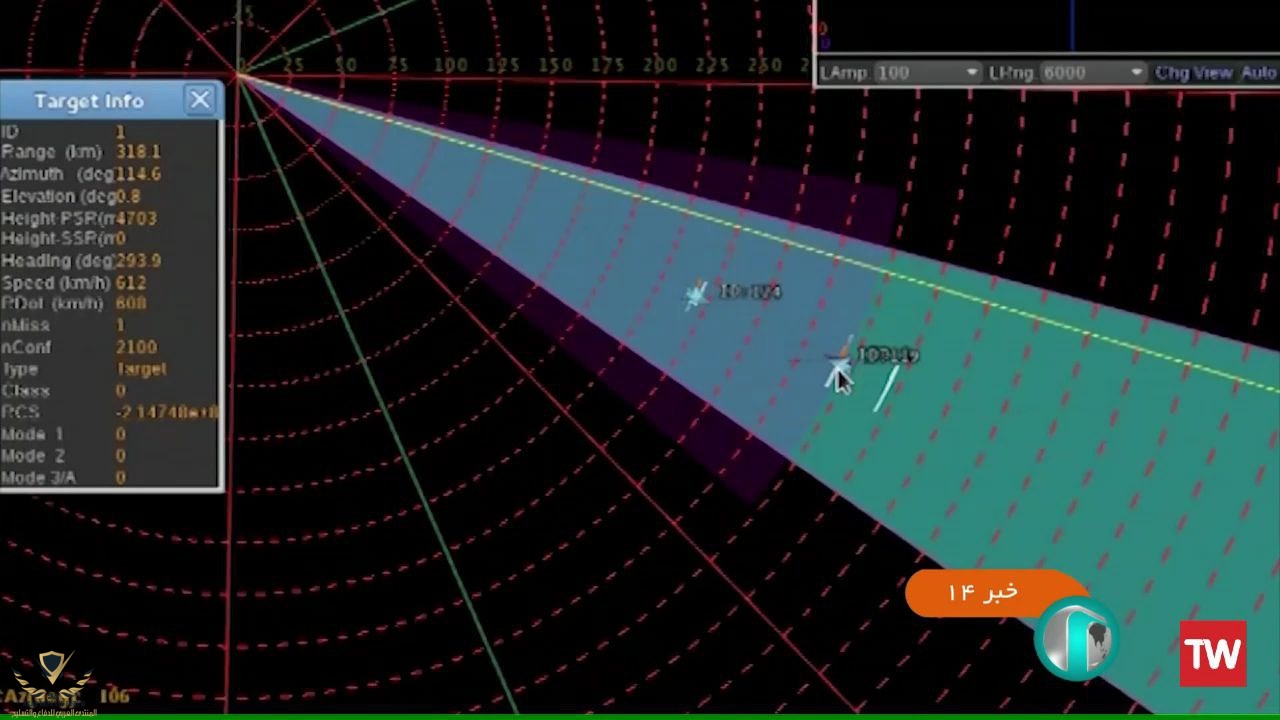Close the Target Info panel
The width and height of the screenshot is (1280, 720).
pyautogui.click(x=200, y=100)
